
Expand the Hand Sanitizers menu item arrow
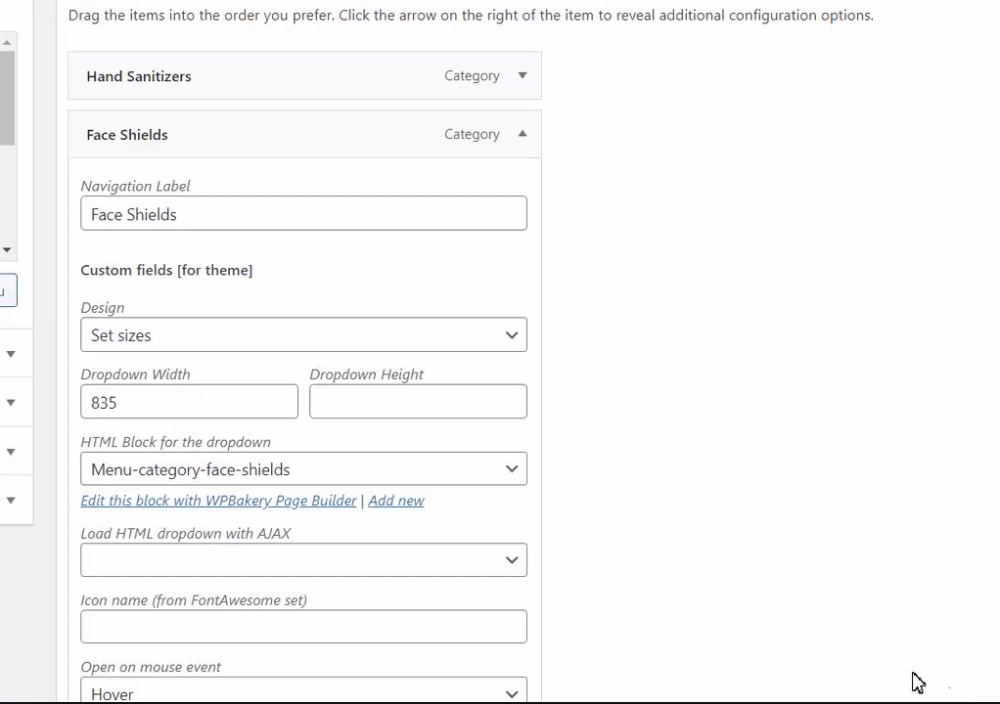point(522,76)
